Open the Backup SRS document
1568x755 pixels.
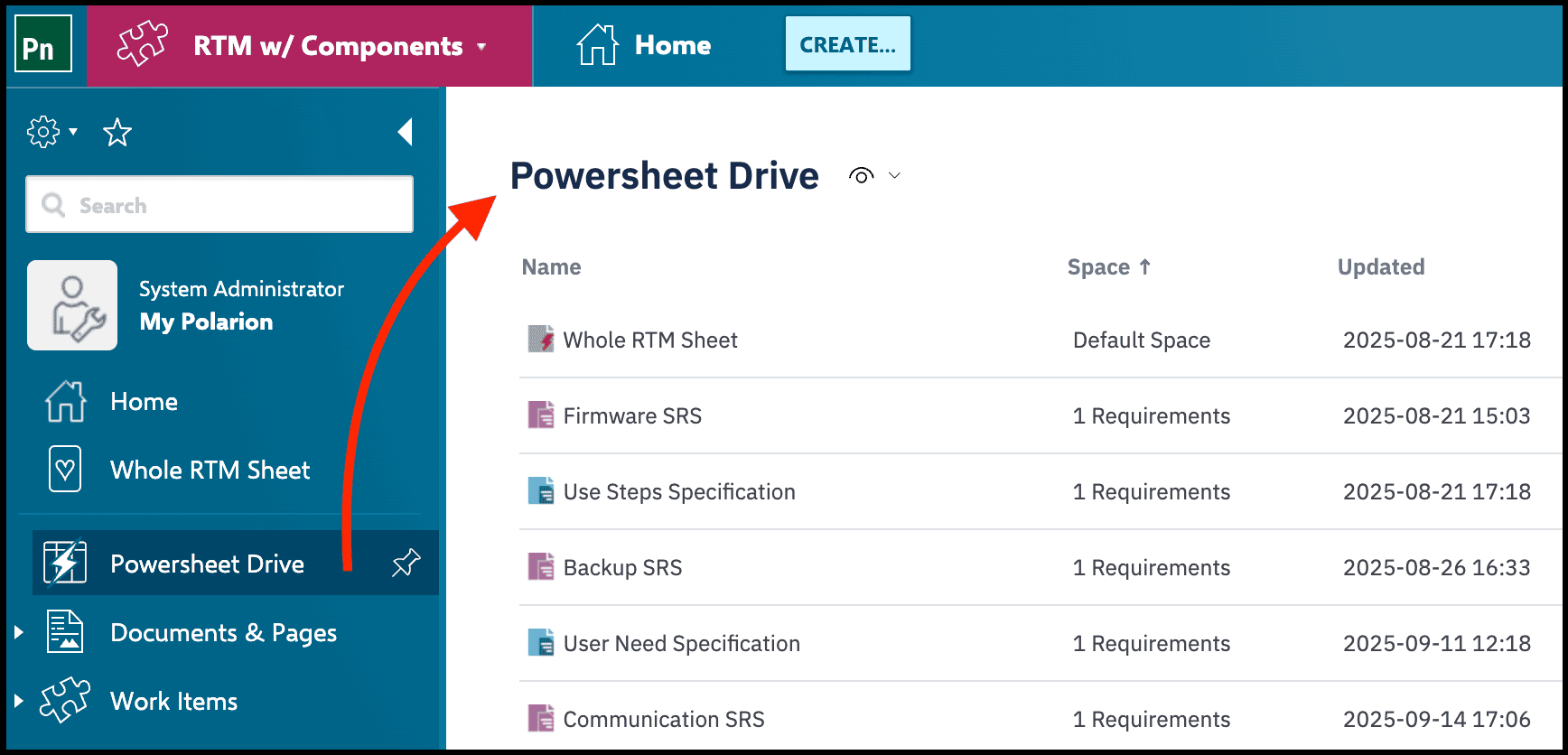(x=622, y=567)
